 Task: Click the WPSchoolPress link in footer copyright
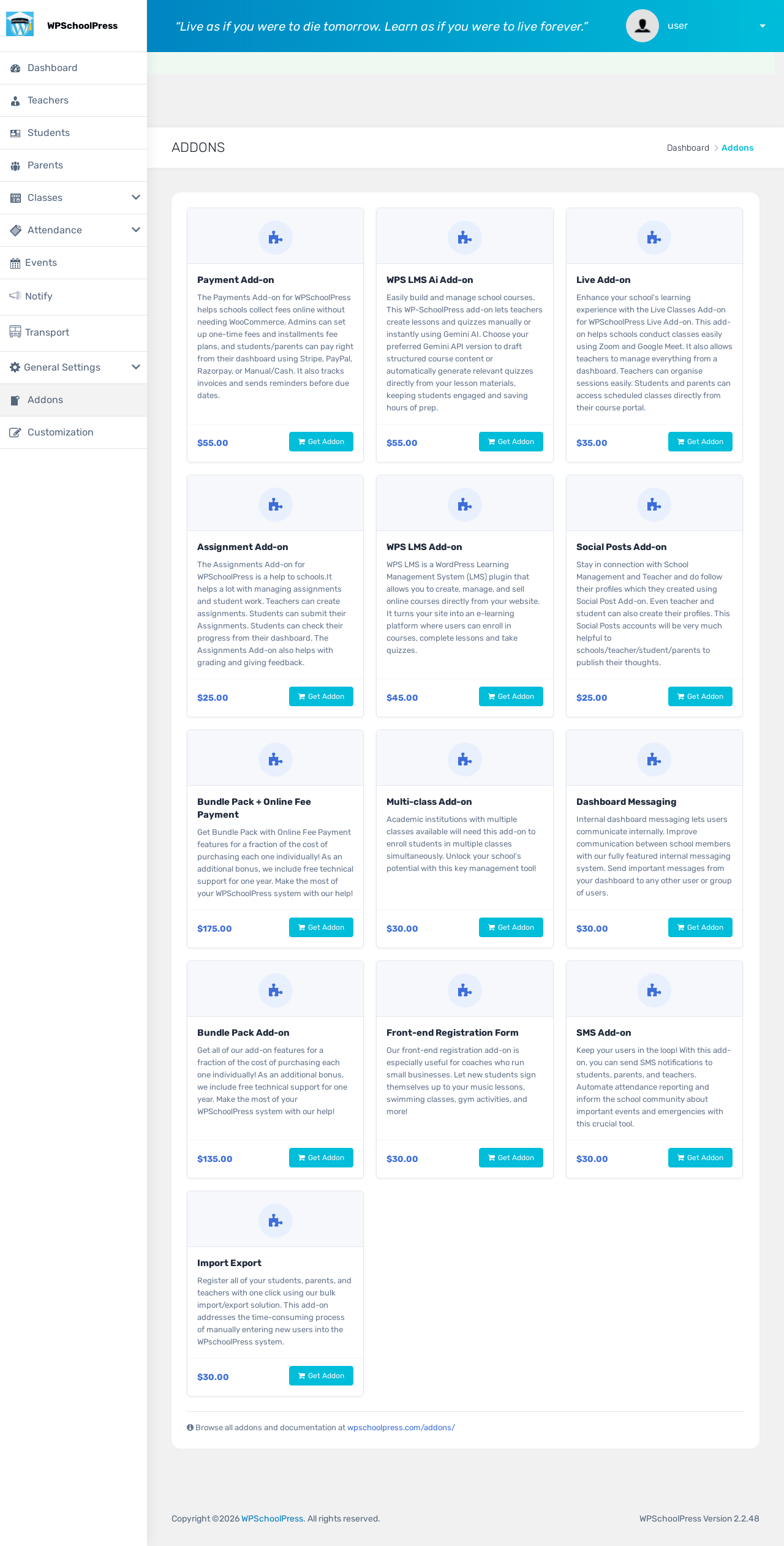pyautogui.click(x=273, y=1518)
